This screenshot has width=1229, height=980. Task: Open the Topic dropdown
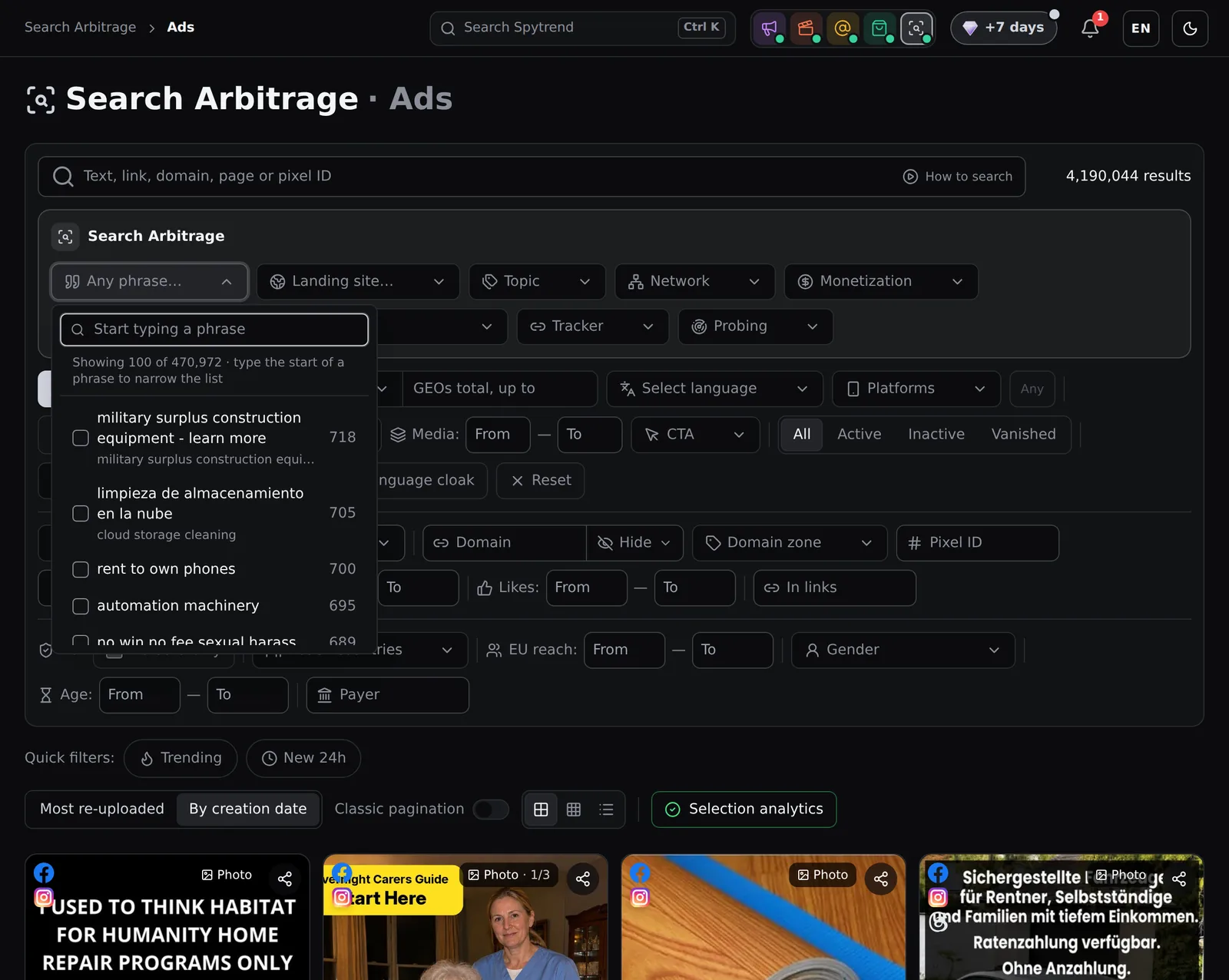537,282
